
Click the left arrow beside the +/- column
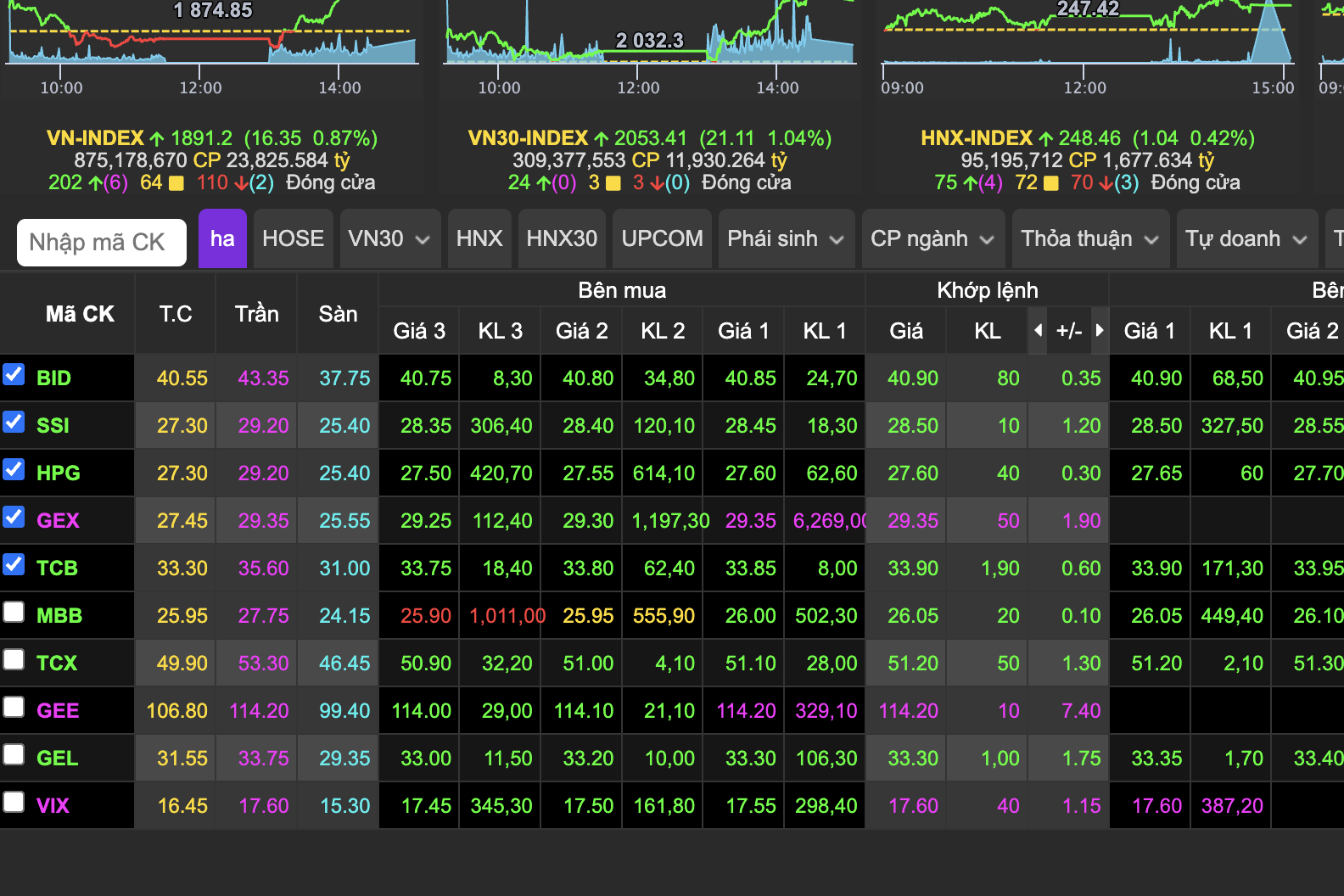pos(1039,330)
